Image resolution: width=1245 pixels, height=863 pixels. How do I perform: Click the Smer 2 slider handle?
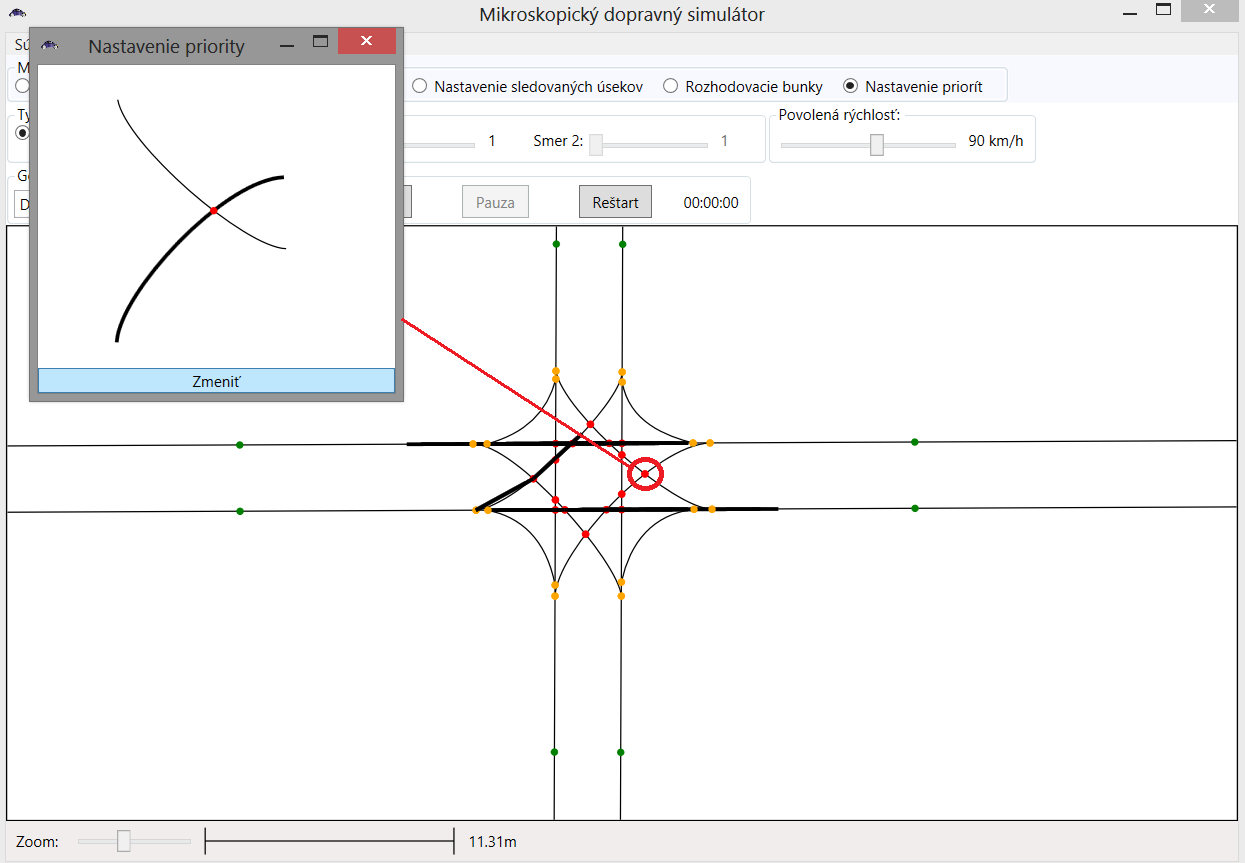pos(596,145)
